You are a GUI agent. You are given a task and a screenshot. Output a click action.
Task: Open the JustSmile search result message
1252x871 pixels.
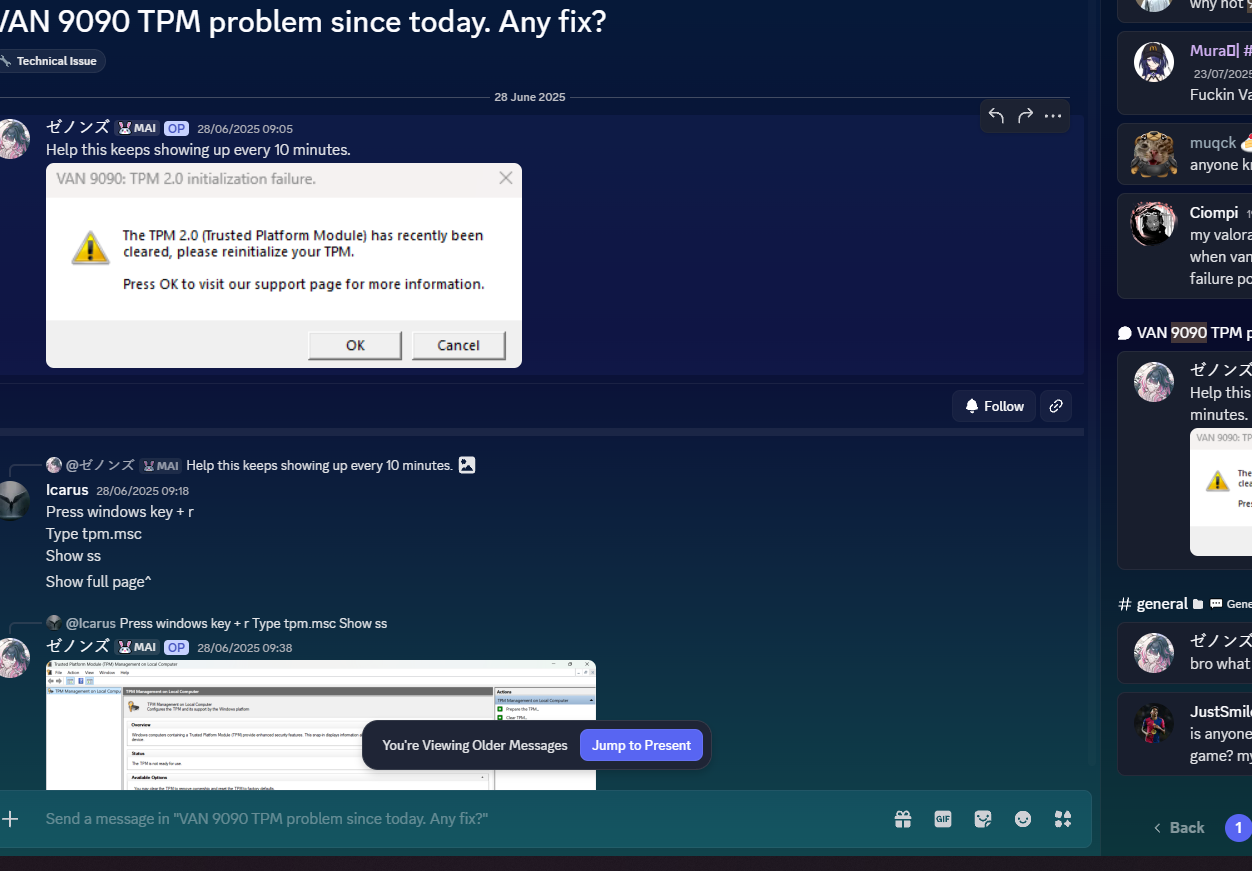[x=1185, y=733]
